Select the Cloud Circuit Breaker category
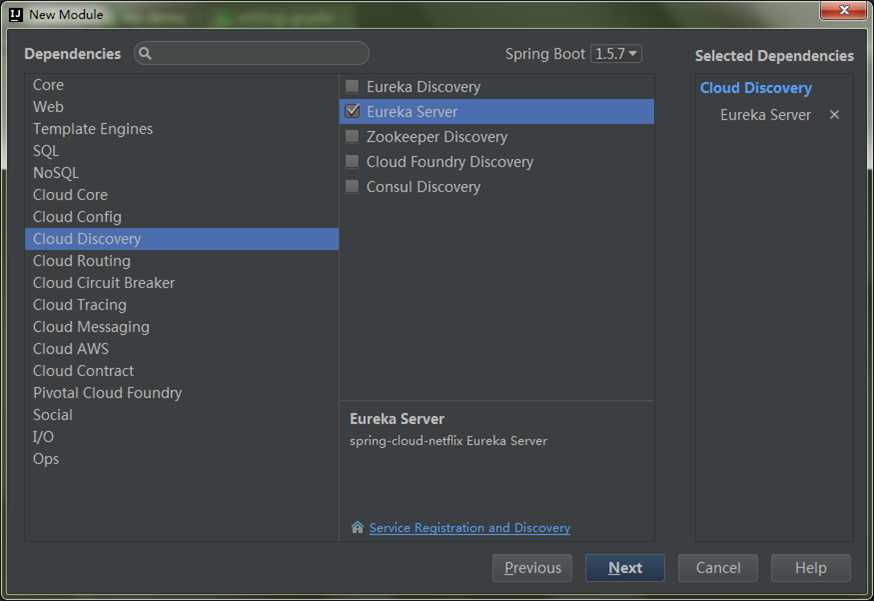Image resolution: width=874 pixels, height=601 pixels. tap(182, 283)
